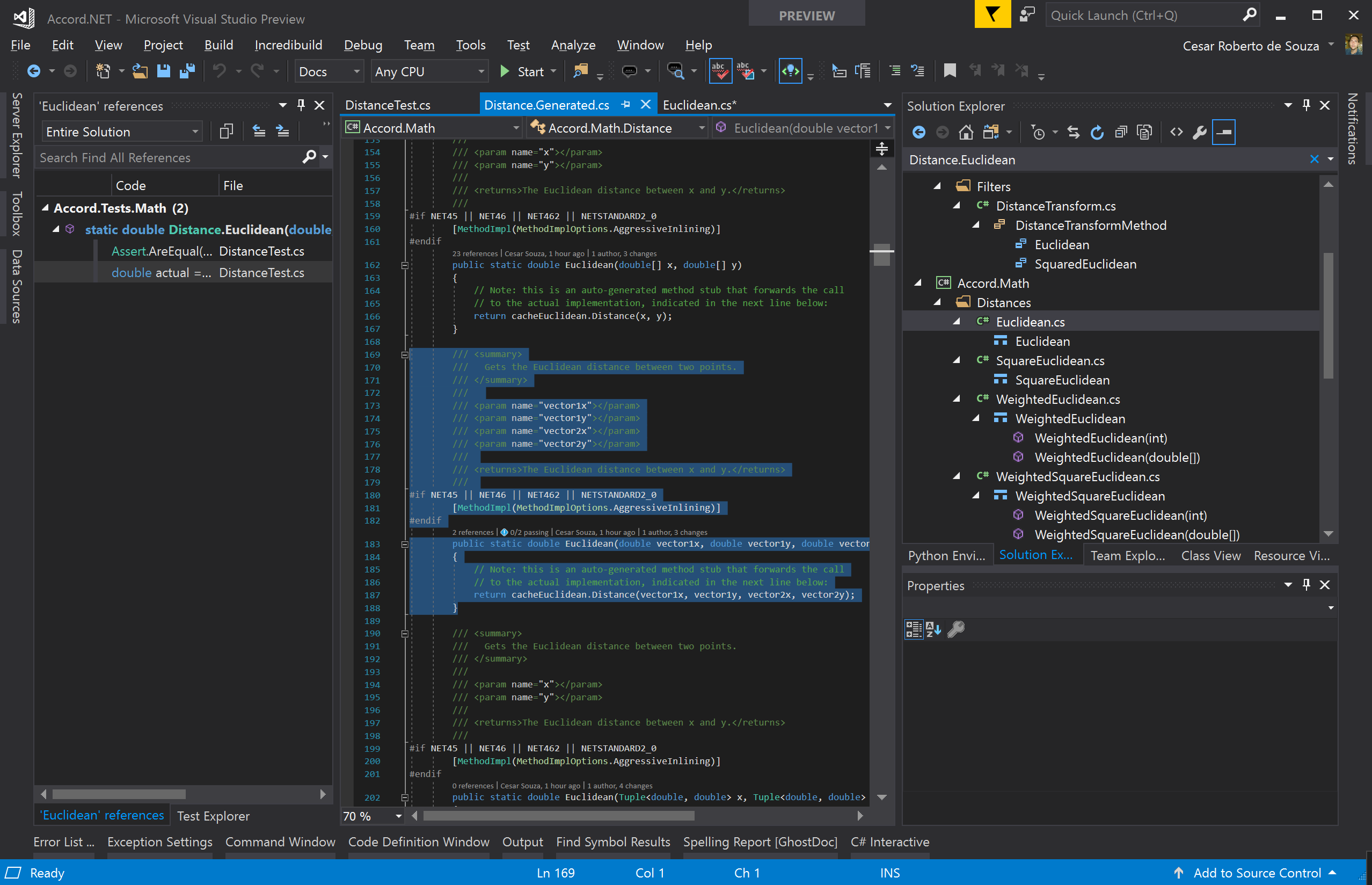This screenshot has width=1372, height=885.
Task: Click the Solution Explorer vertical scrollbar thumb
Action: point(1328,316)
